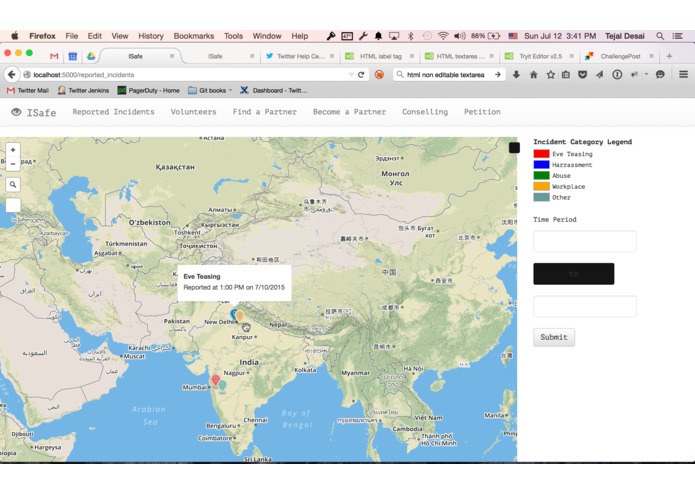Open the Twitter Jenkins bookmark
The image size is (695, 494).
pyautogui.click(x=83, y=90)
